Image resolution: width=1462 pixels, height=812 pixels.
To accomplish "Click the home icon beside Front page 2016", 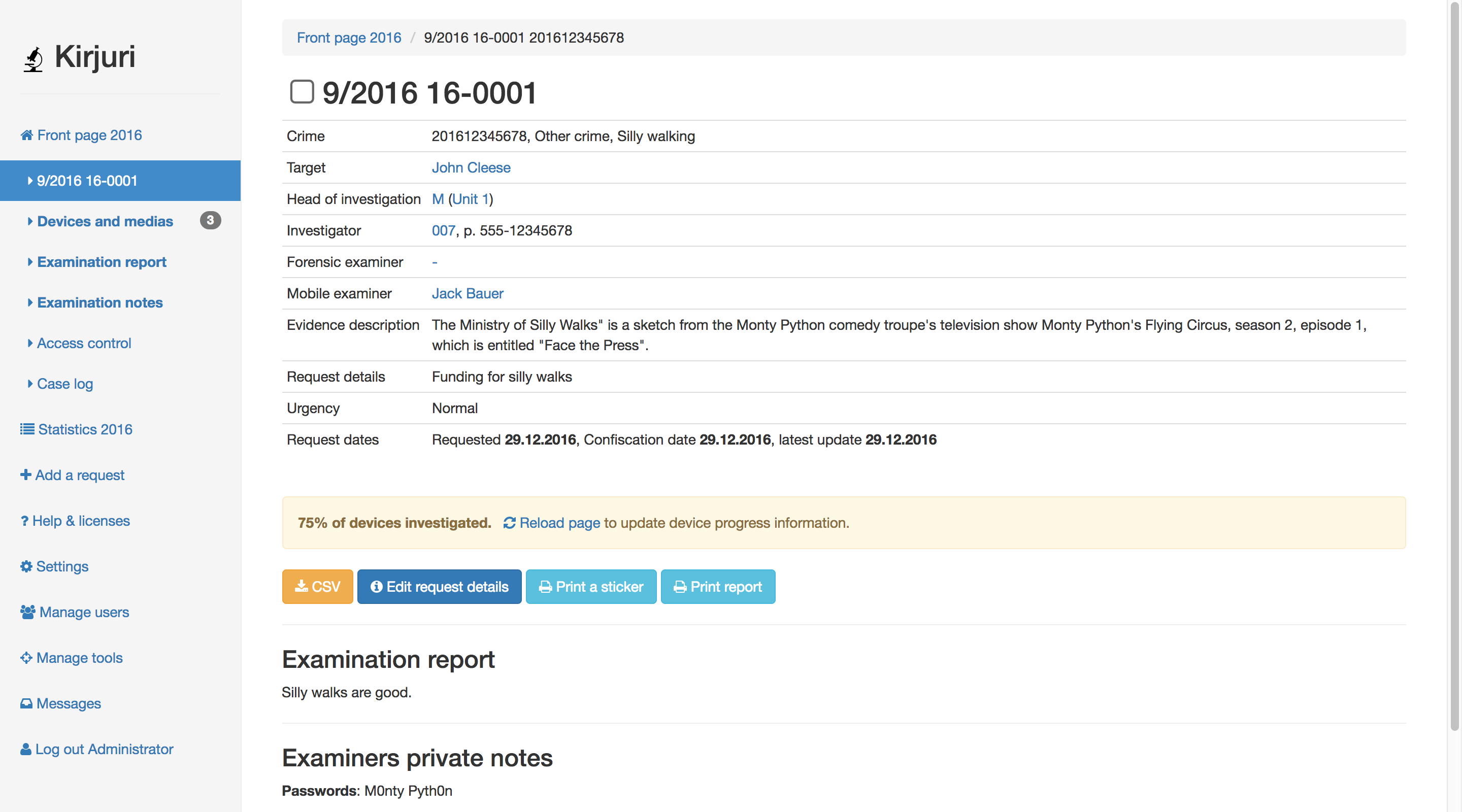I will (26, 135).
